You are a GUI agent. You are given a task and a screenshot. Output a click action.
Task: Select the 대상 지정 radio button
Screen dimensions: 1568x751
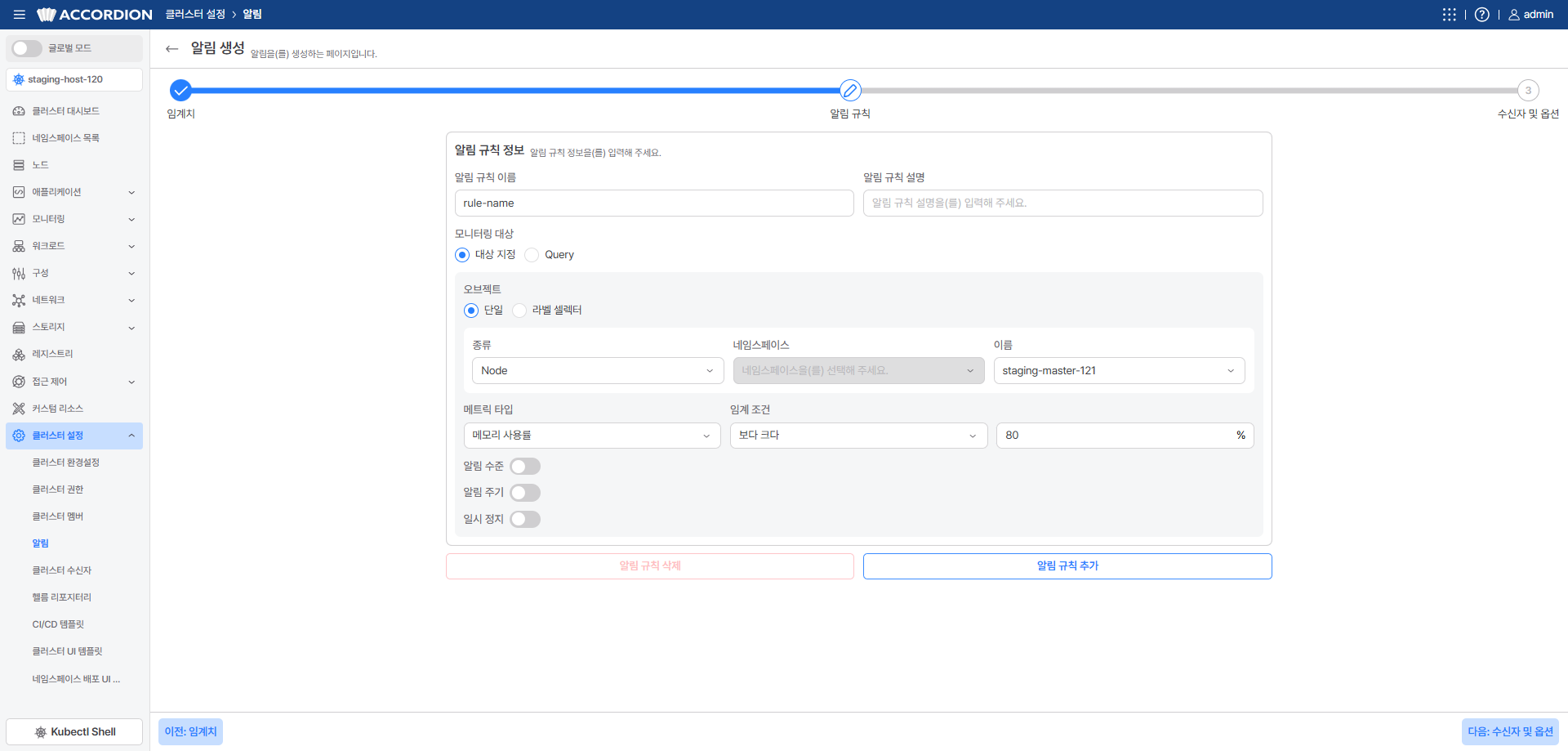click(x=462, y=255)
